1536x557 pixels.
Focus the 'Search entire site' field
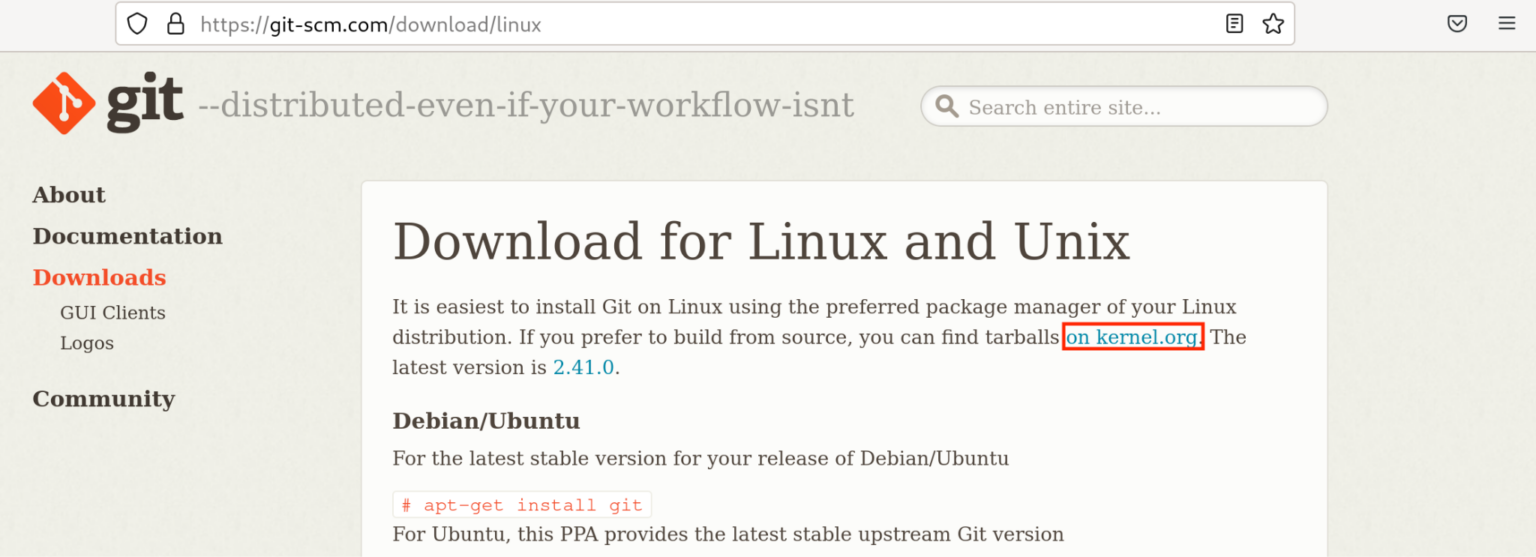[1124, 107]
